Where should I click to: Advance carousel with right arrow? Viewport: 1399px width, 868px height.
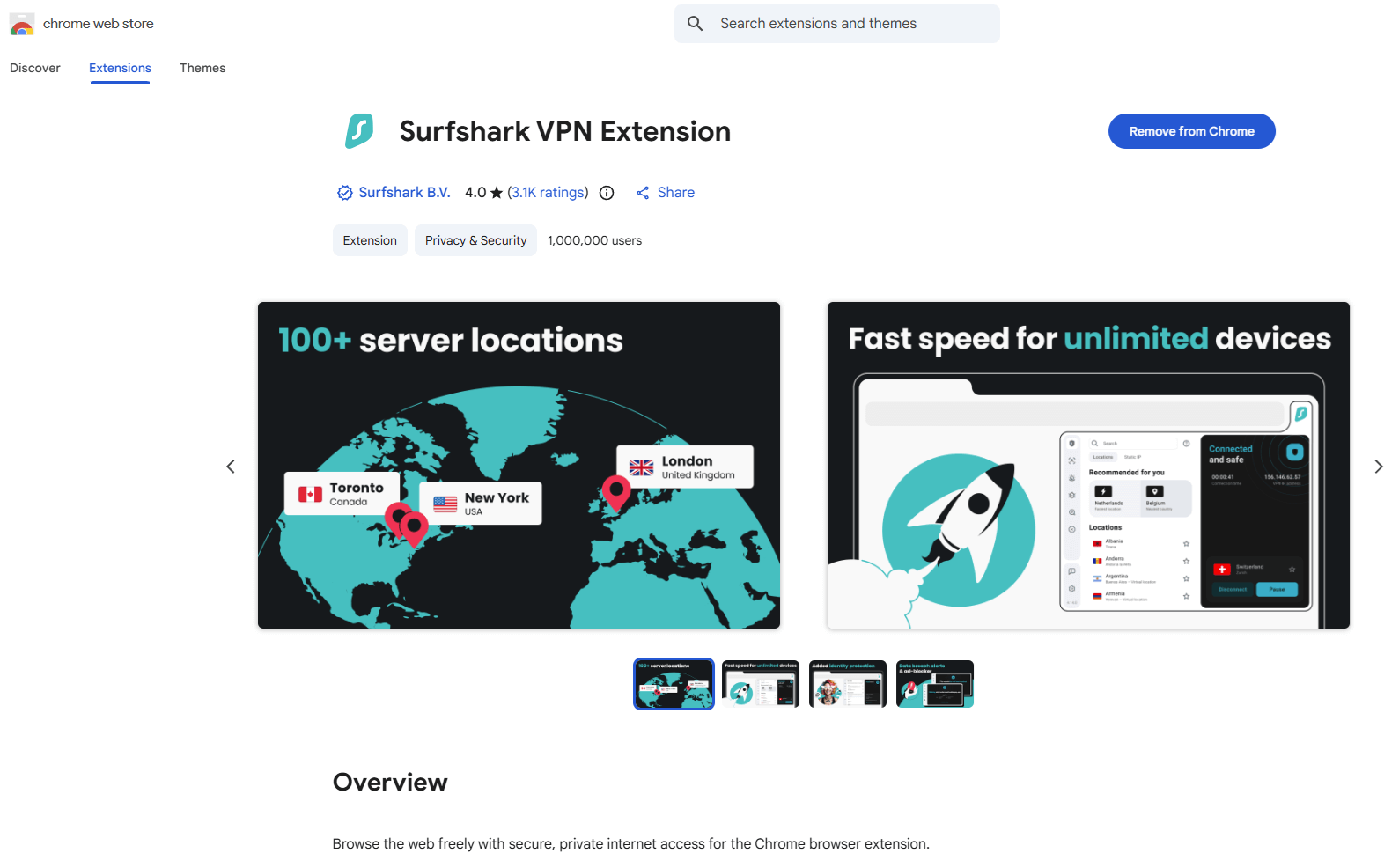[1378, 467]
